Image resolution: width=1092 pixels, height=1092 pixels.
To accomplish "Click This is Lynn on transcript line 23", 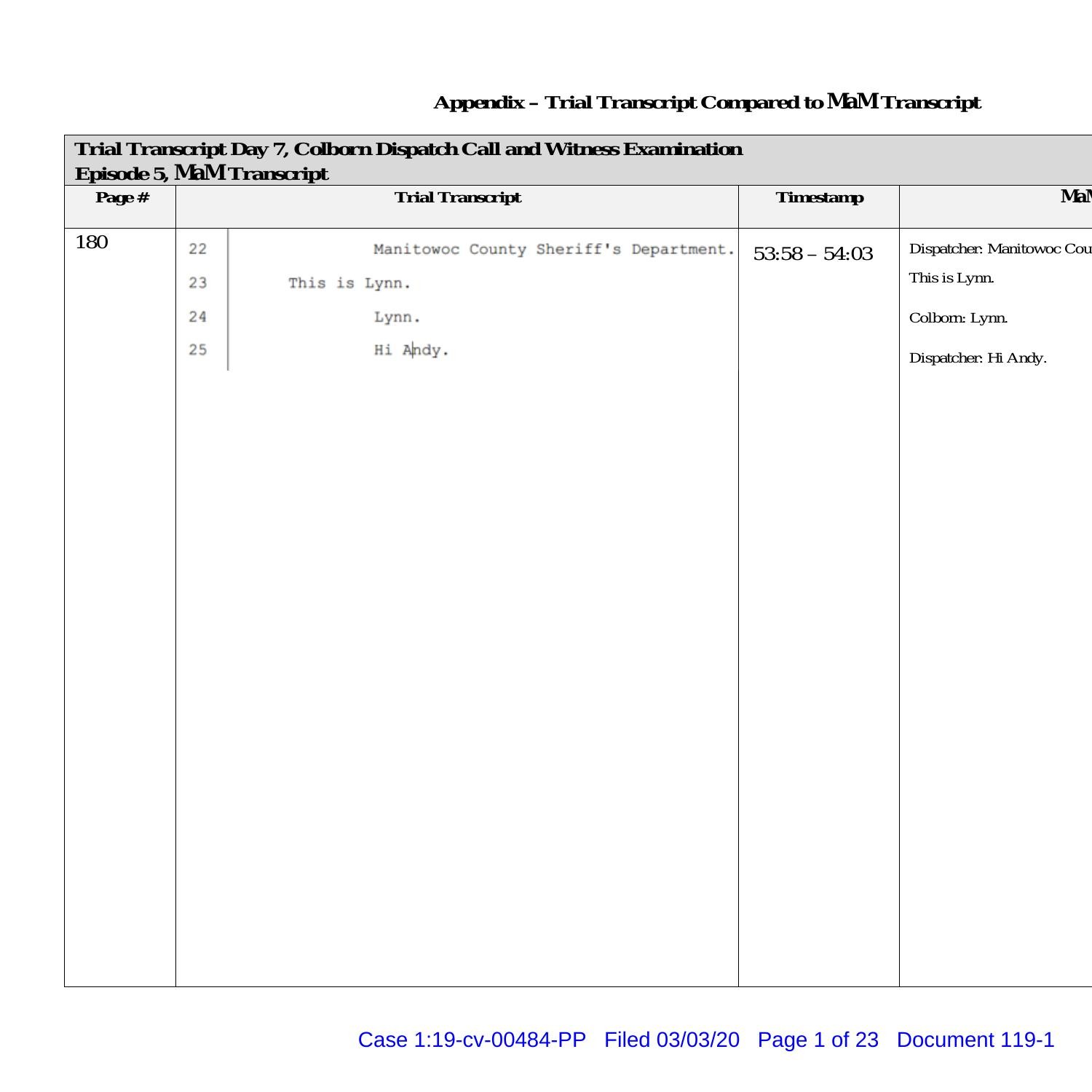I will point(349,283).
